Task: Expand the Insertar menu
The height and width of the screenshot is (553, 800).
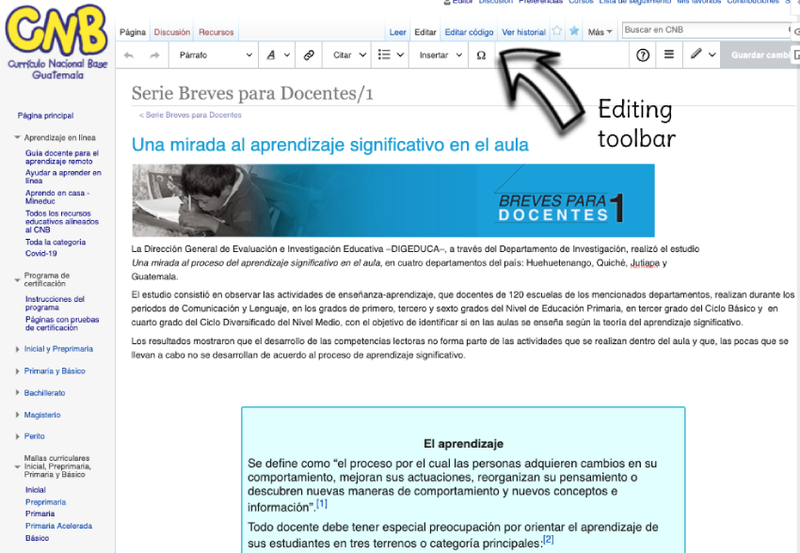Action: (440, 55)
